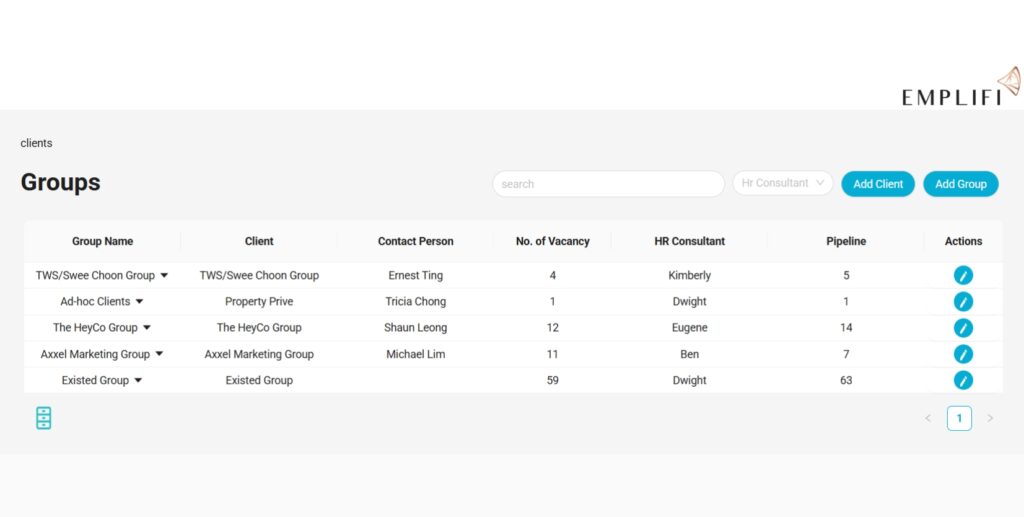This screenshot has height=517, width=1024.
Task: Click edit pencil for Ad-hoc Clients
Action: (963, 302)
